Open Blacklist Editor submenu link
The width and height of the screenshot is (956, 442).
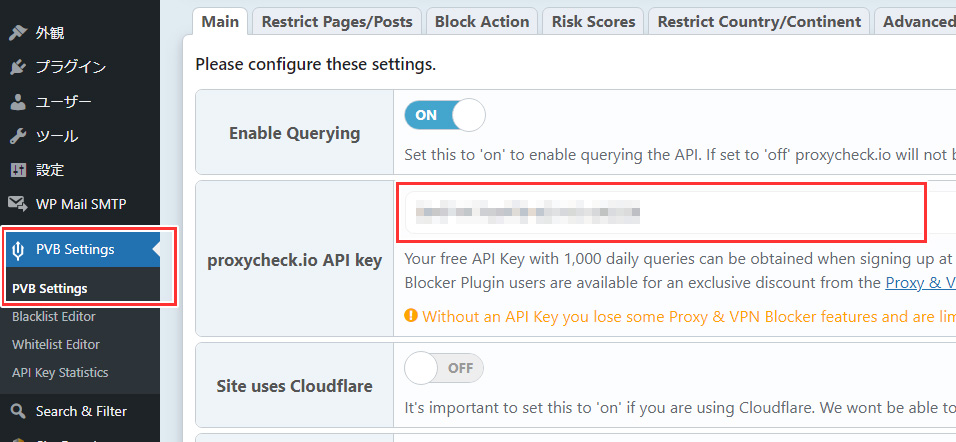[54, 316]
